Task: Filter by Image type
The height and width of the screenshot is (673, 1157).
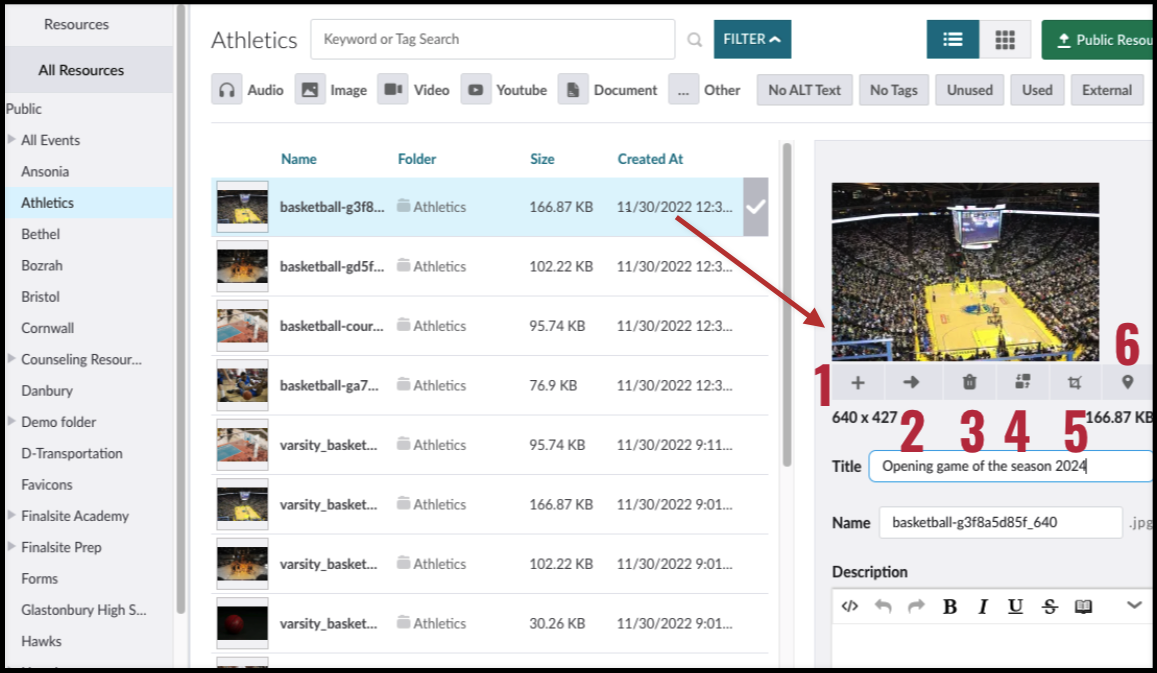Action: [x=331, y=89]
